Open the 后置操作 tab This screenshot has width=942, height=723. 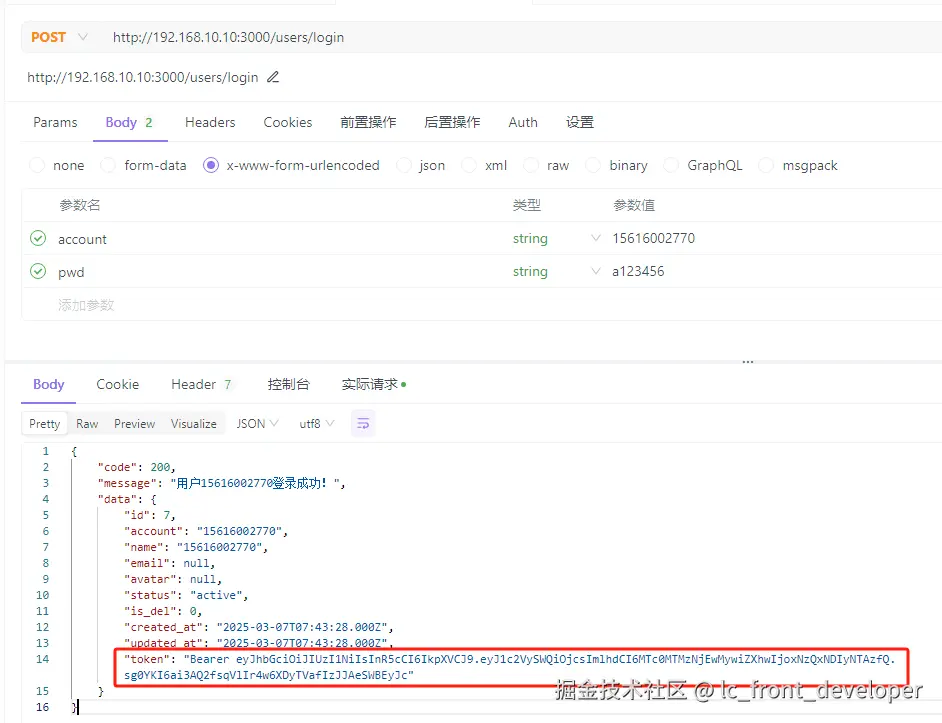(x=452, y=123)
